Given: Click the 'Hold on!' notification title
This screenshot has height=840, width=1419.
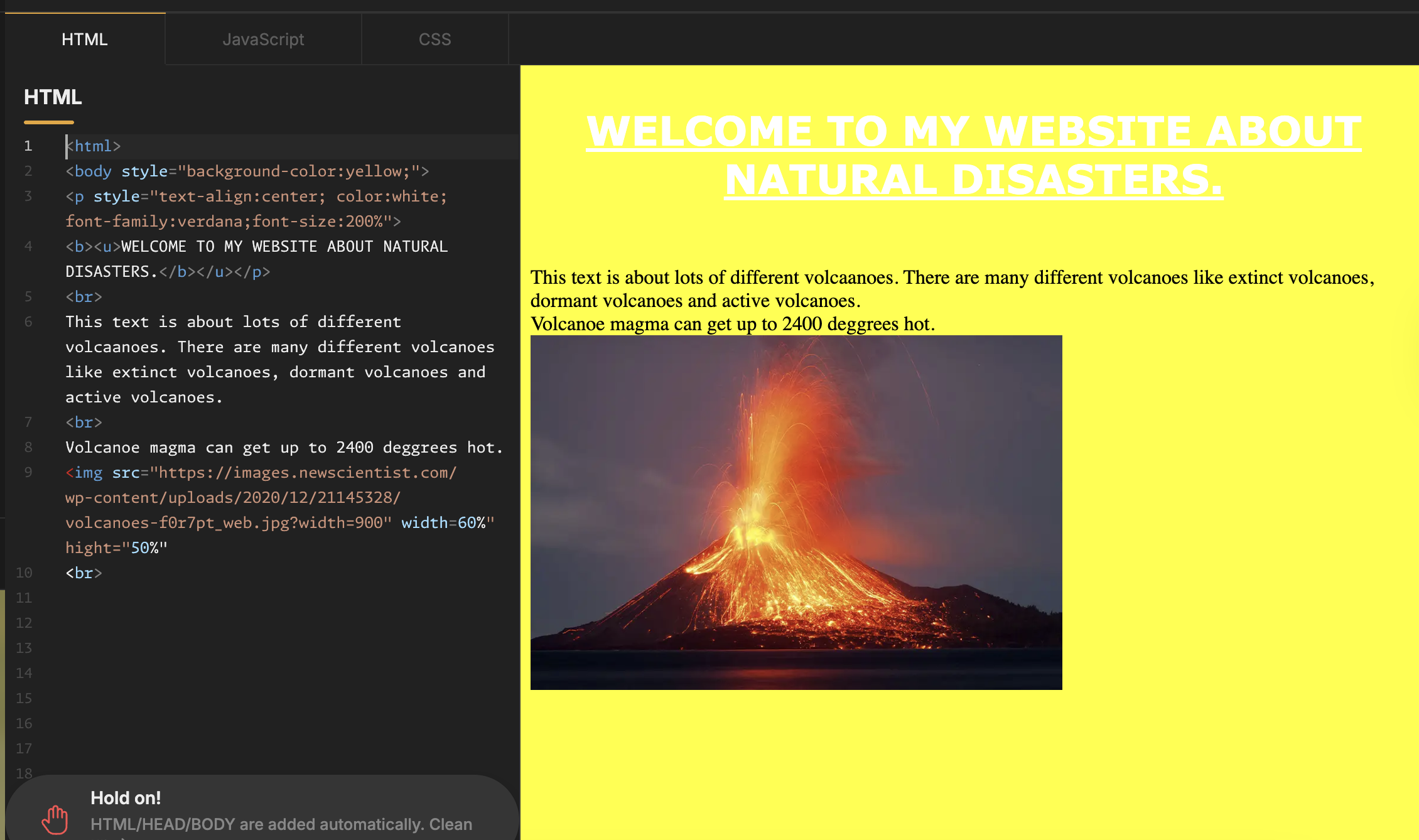Looking at the screenshot, I should pyautogui.click(x=126, y=798).
